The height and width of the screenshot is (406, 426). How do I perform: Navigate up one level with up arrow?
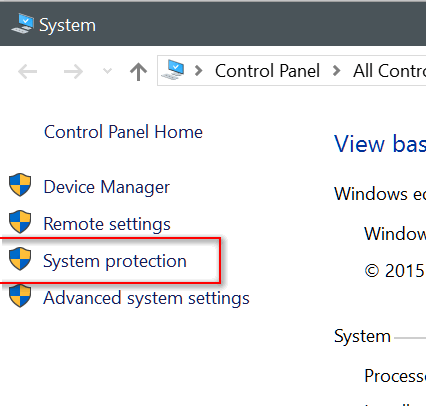pyautogui.click(x=138, y=72)
